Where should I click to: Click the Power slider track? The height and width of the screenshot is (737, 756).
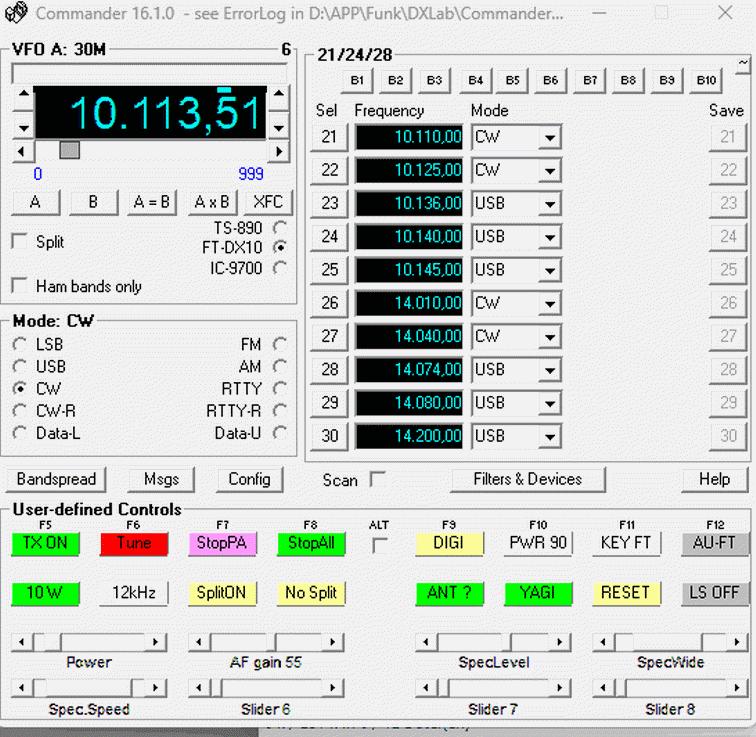pos(110,641)
